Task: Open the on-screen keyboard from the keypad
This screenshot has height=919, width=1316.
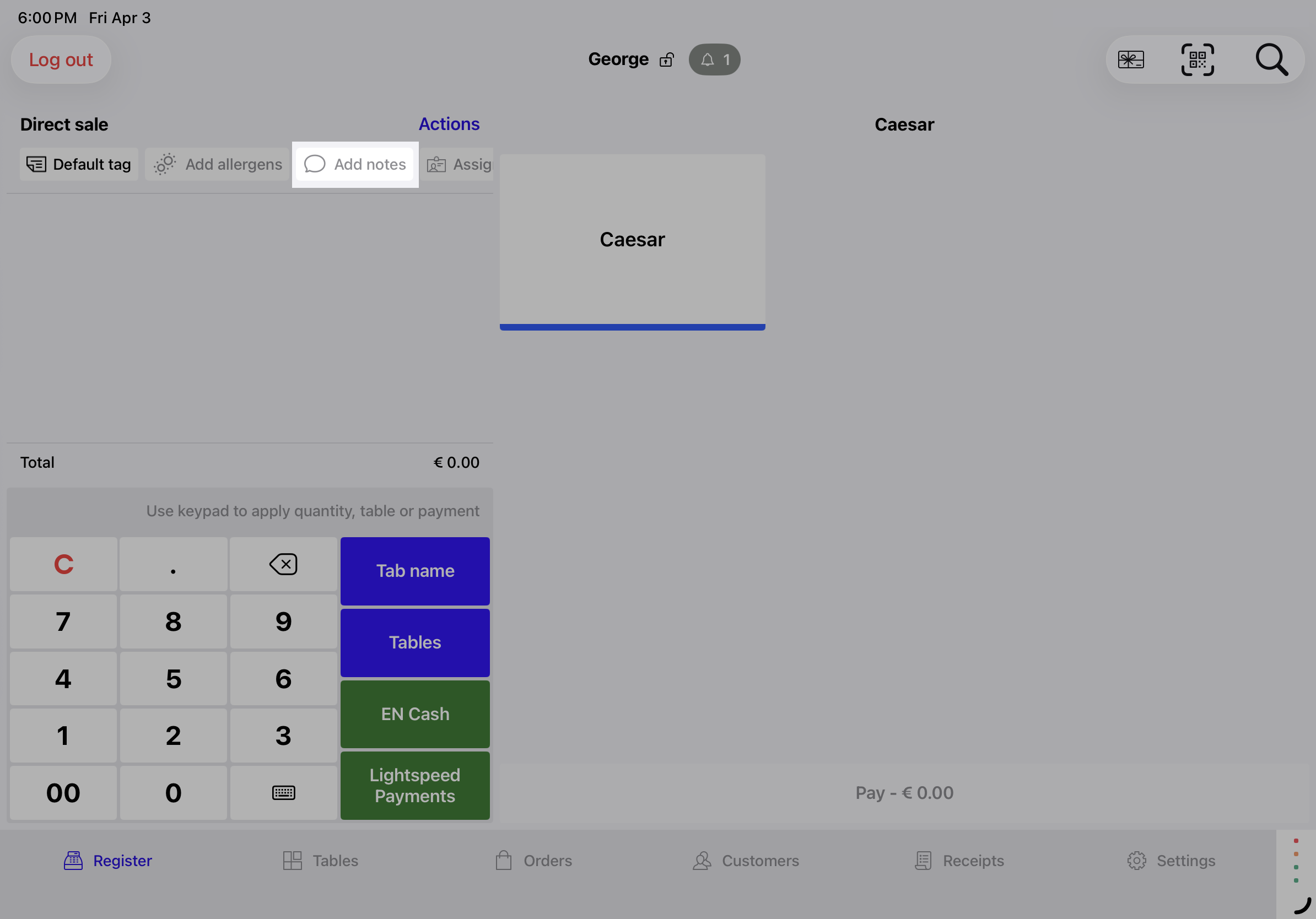Action: [x=283, y=792]
